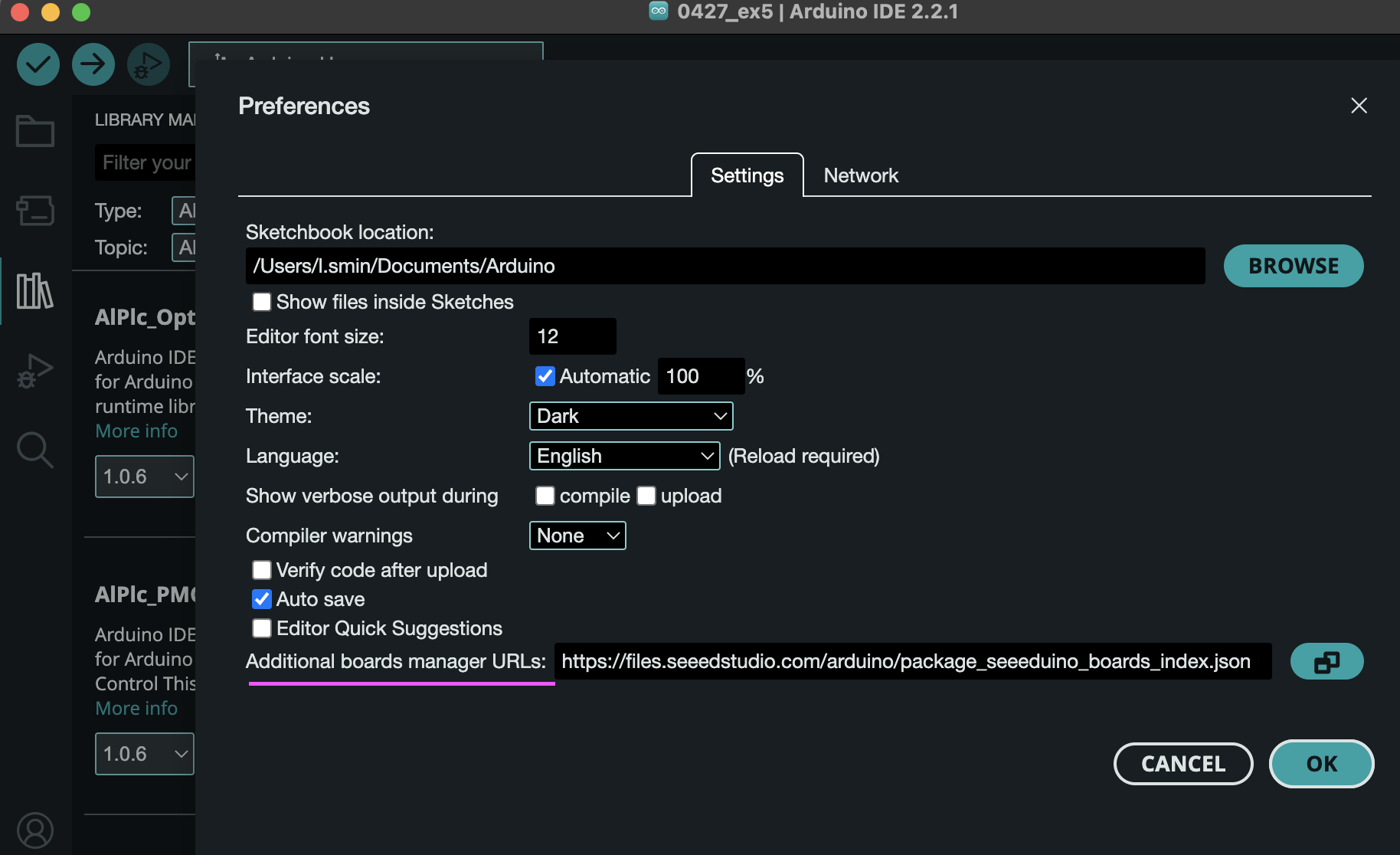This screenshot has width=1400, height=855.
Task: Open the Debug sidebar panel icon
Action: [35, 371]
